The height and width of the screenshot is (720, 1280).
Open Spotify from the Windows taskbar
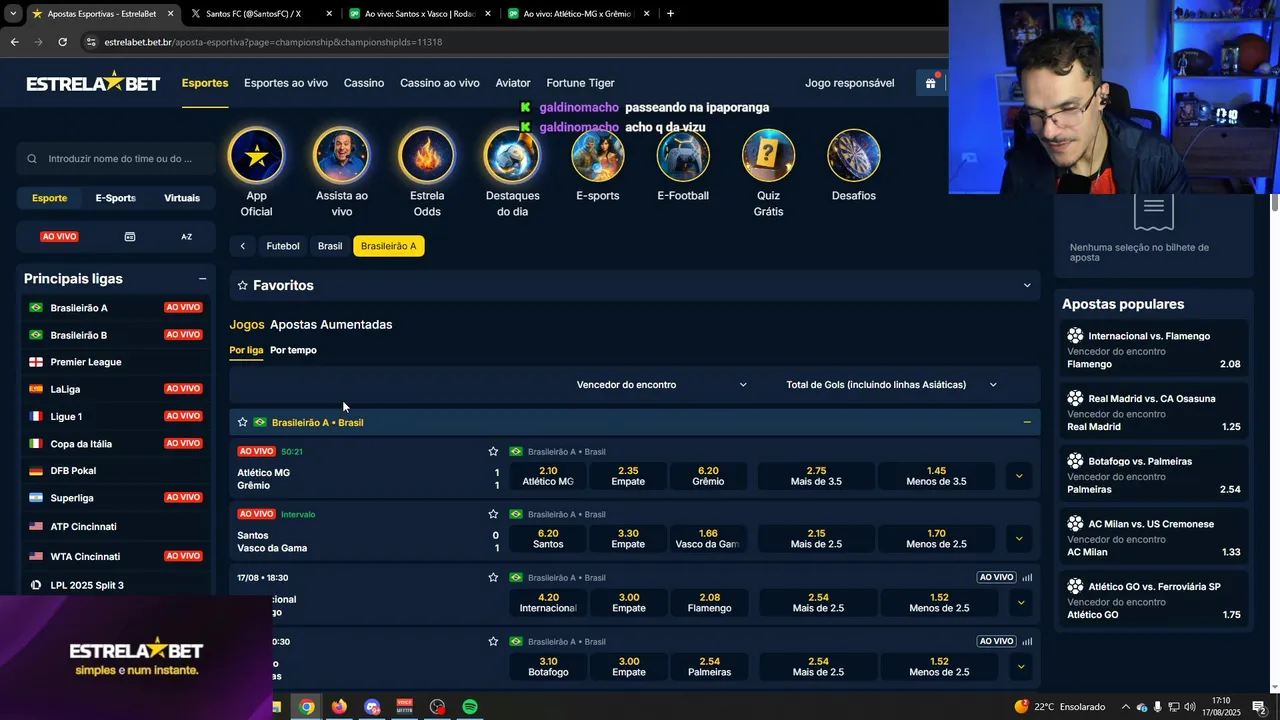(x=470, y=707)
